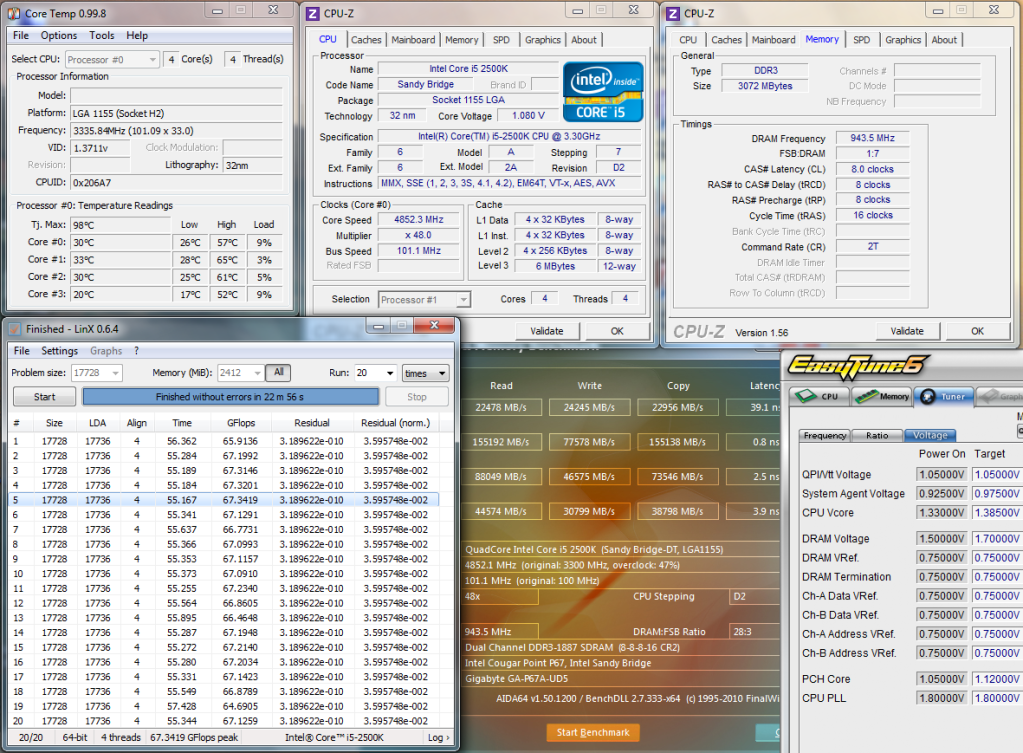This screenshot has width=1023, height=753.
Task: Click the Stop button in LinX
Action: tap(417, 397)
